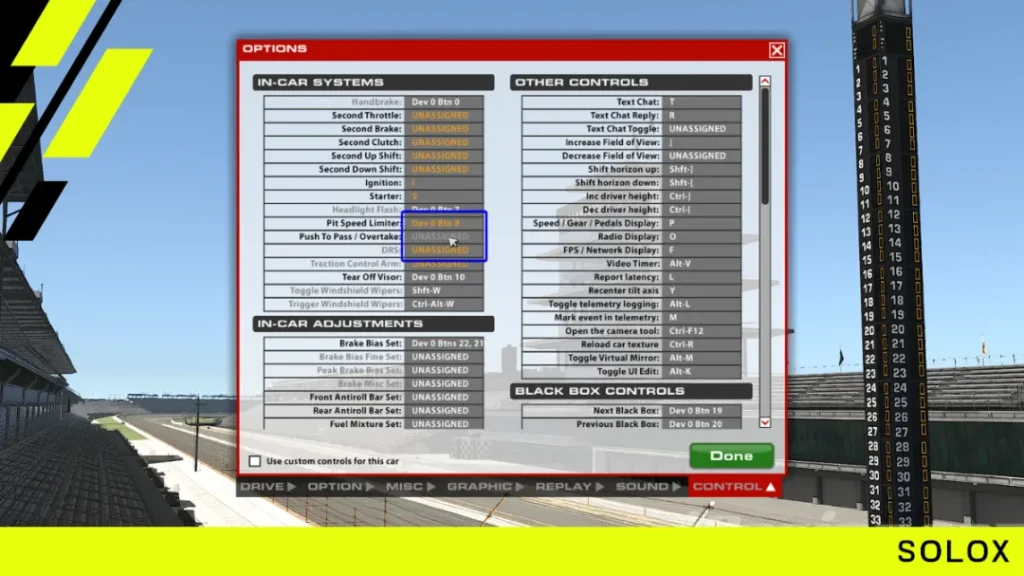Edit Open the camera tool binding
The height and width of the screenshot is (576, 1024).
point(702,331)
